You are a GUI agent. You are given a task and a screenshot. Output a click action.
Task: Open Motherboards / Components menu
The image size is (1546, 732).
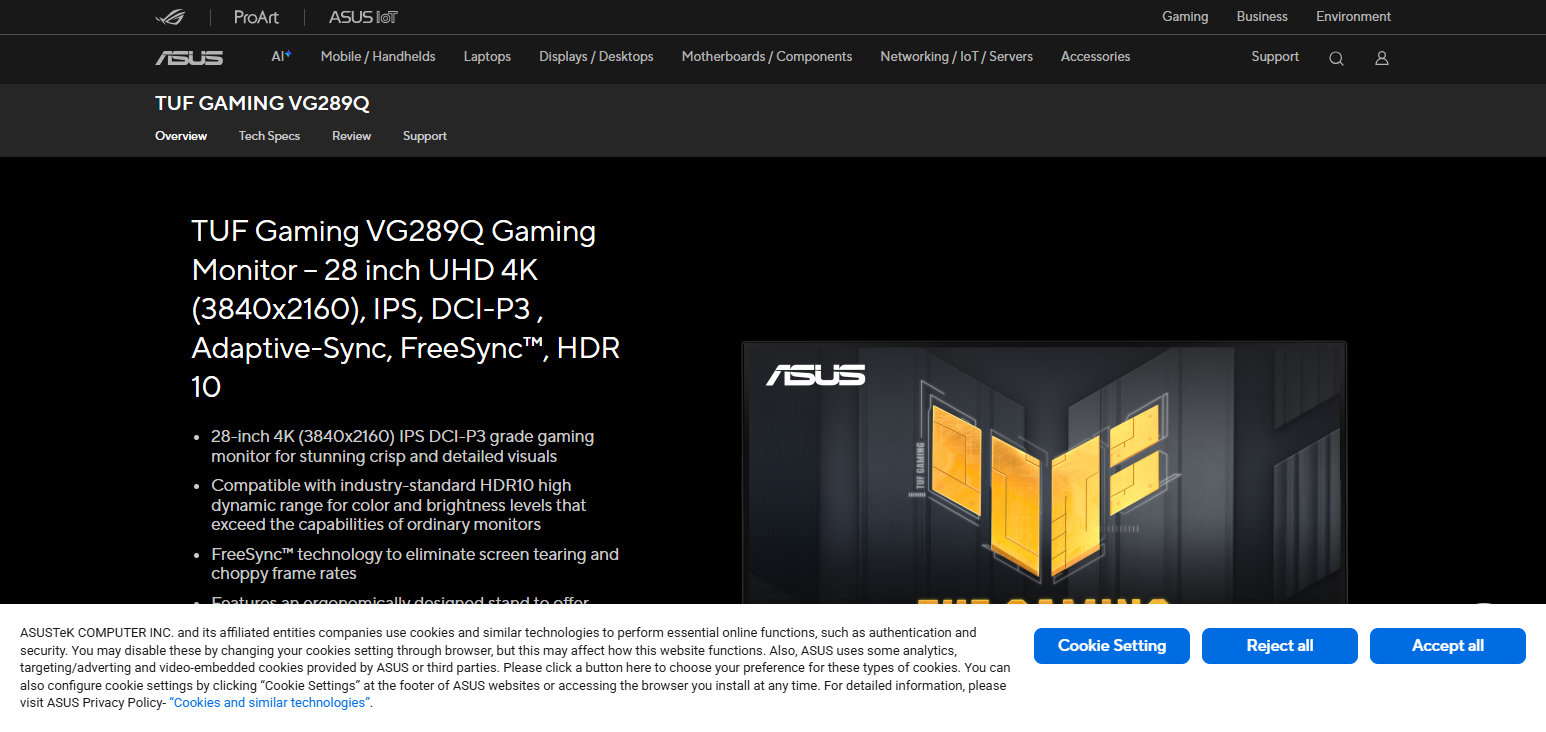(767, 57)
